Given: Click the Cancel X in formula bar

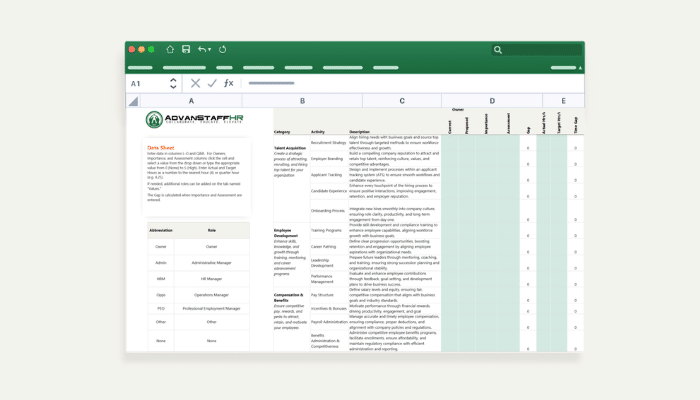Looking at the screenshot, I should 195,83.
